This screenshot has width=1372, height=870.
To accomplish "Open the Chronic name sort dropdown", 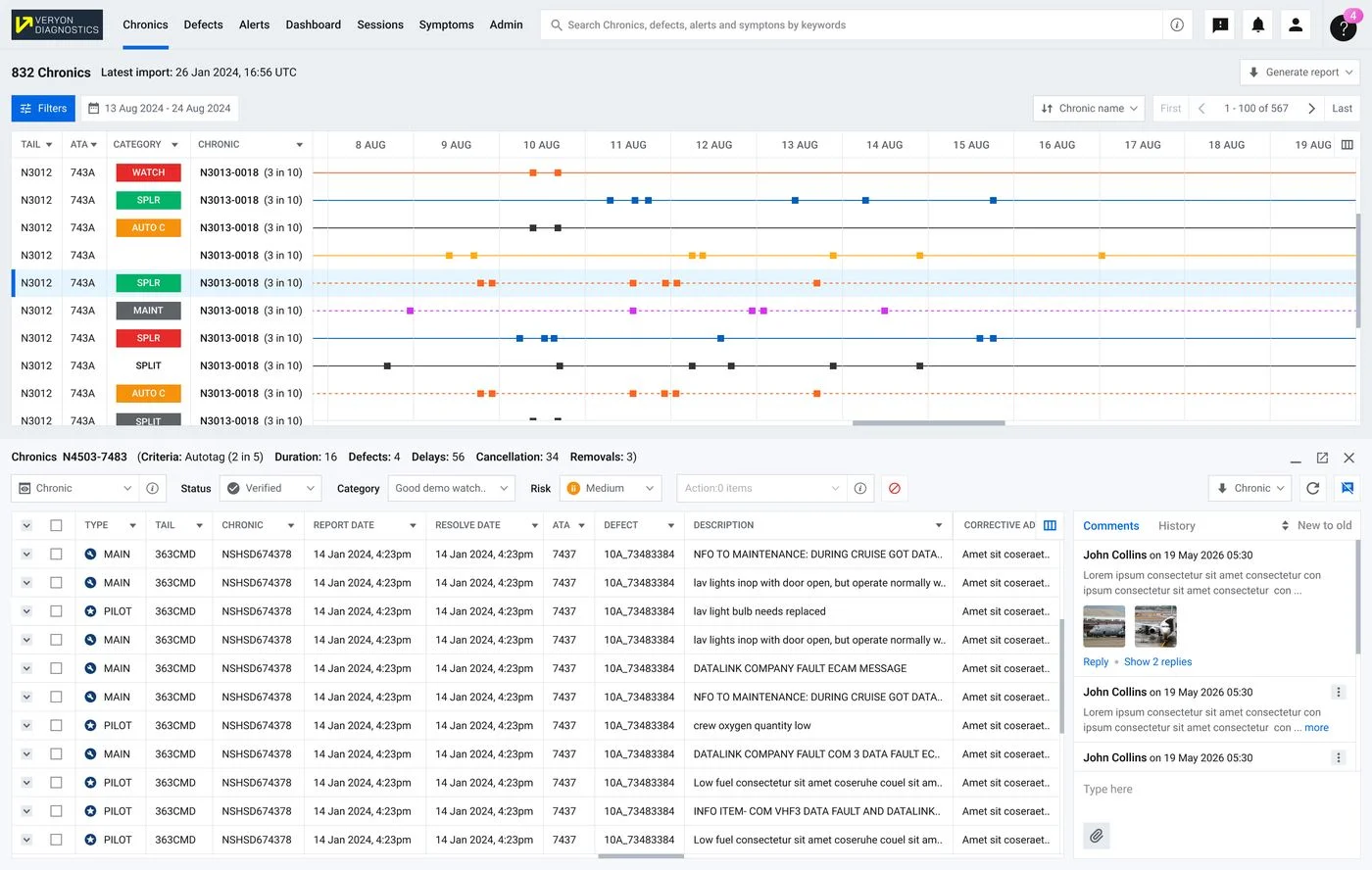I will [1089, 109].
